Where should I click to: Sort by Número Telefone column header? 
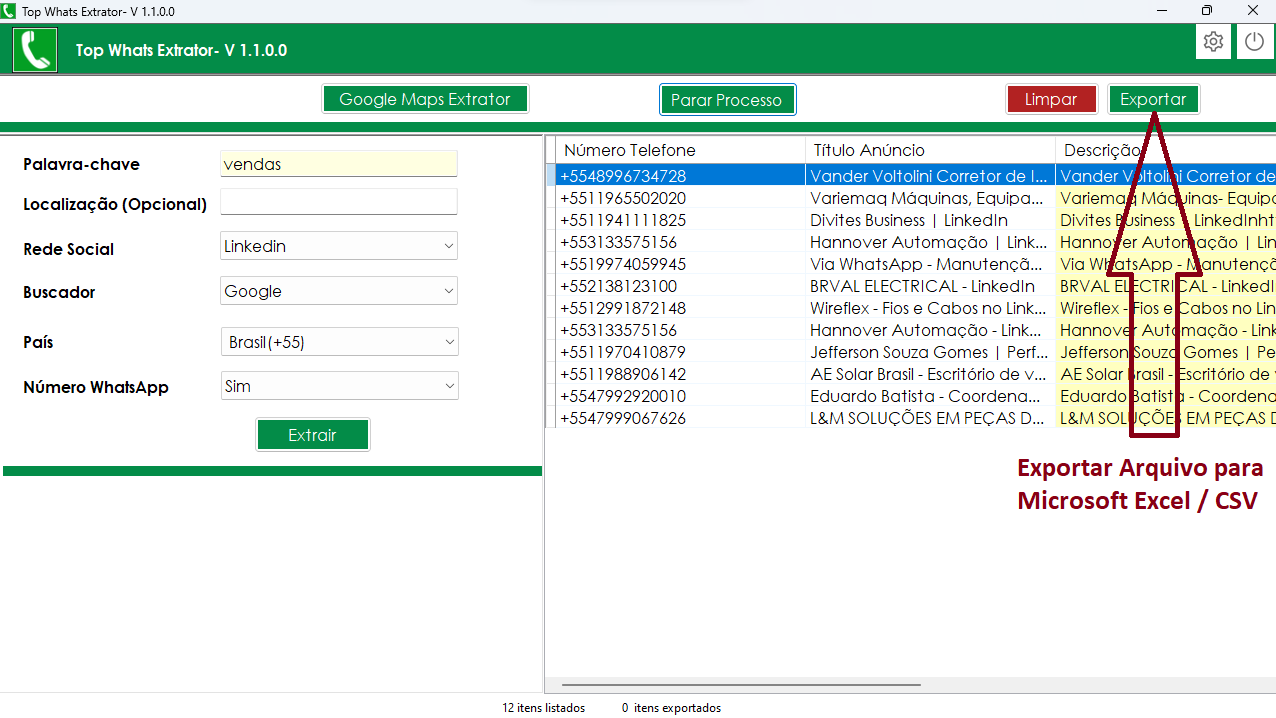(680, 150)
